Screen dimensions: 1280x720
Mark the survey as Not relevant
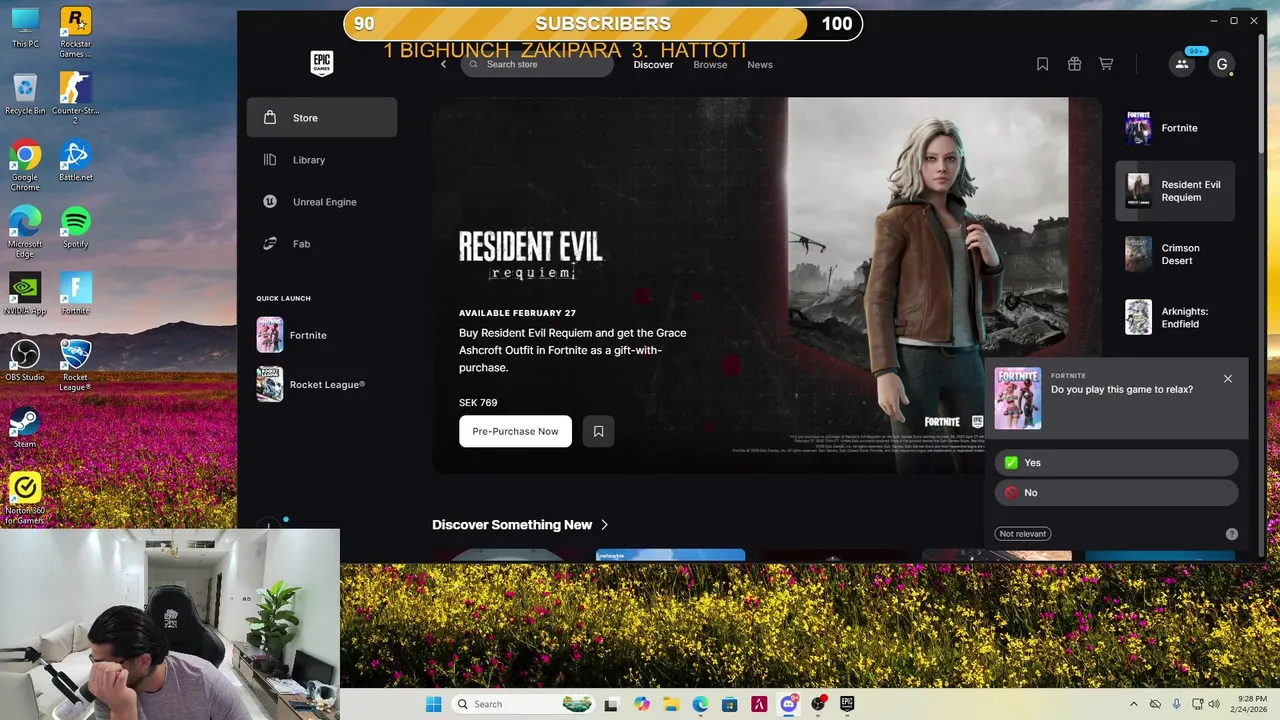(x=1023, y=534)
